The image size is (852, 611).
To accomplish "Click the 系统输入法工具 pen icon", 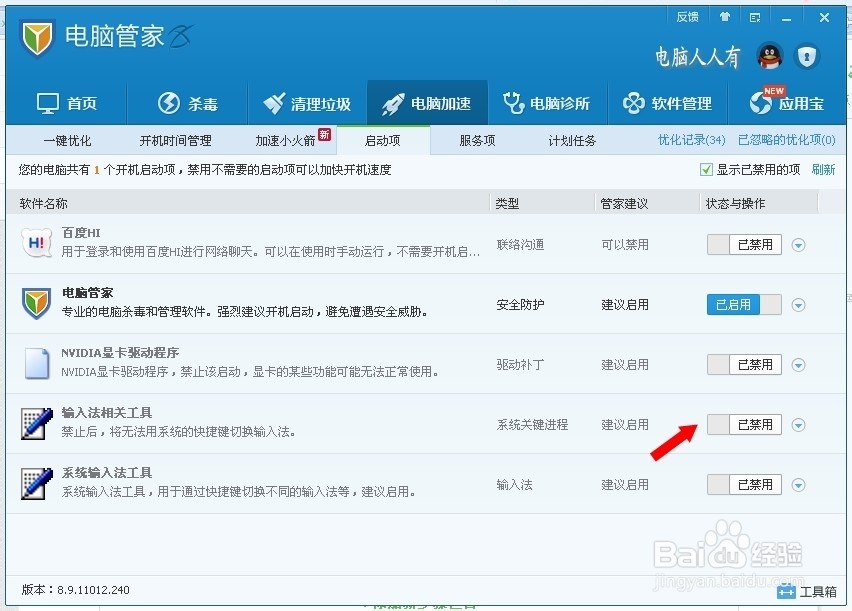I will tap(37, 483).
